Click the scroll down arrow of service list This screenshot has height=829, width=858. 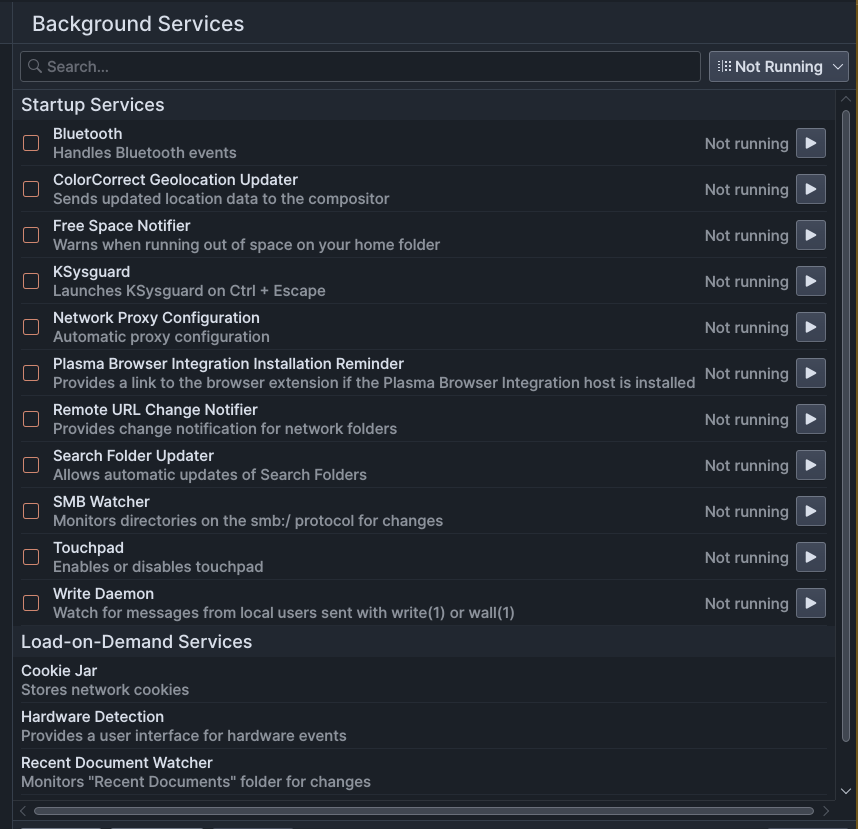845,791
